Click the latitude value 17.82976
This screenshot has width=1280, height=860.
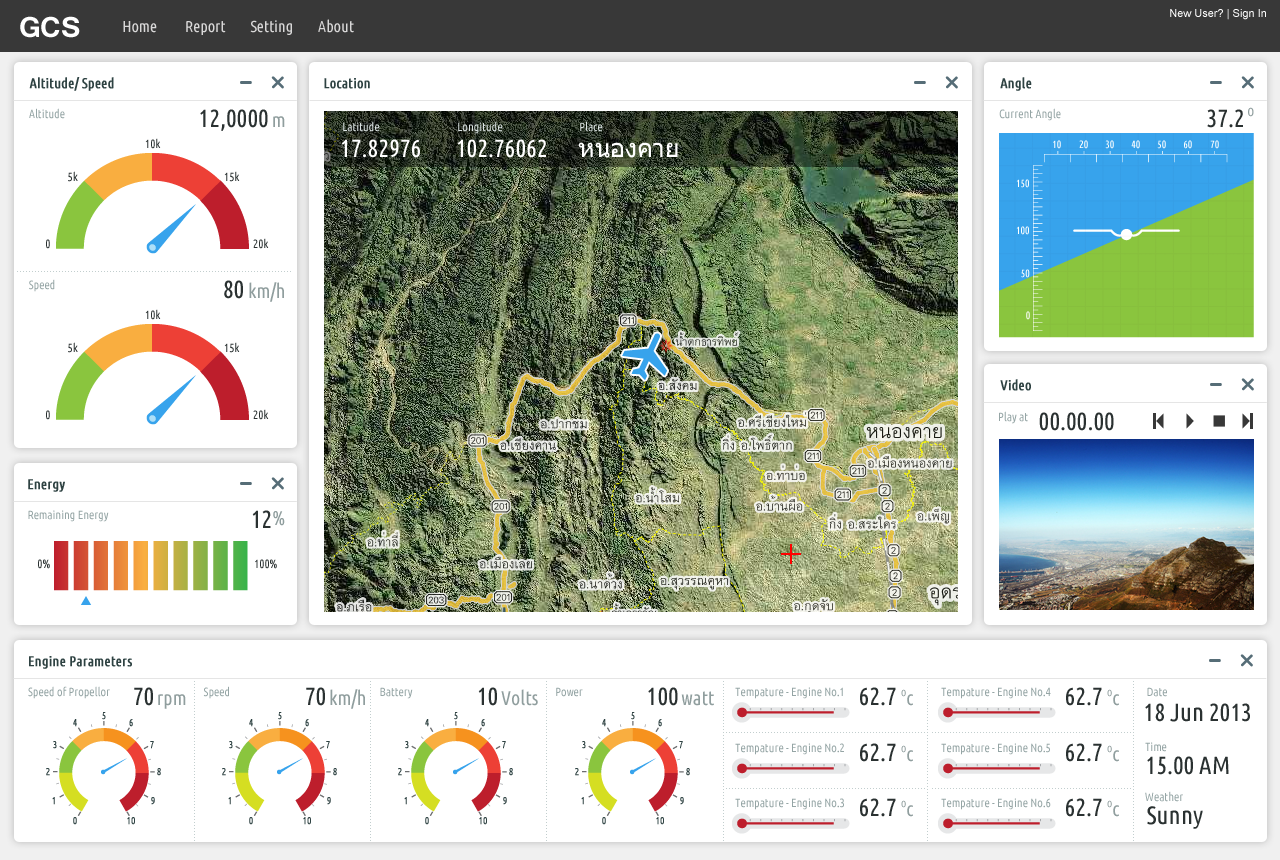tap(381, 149)
